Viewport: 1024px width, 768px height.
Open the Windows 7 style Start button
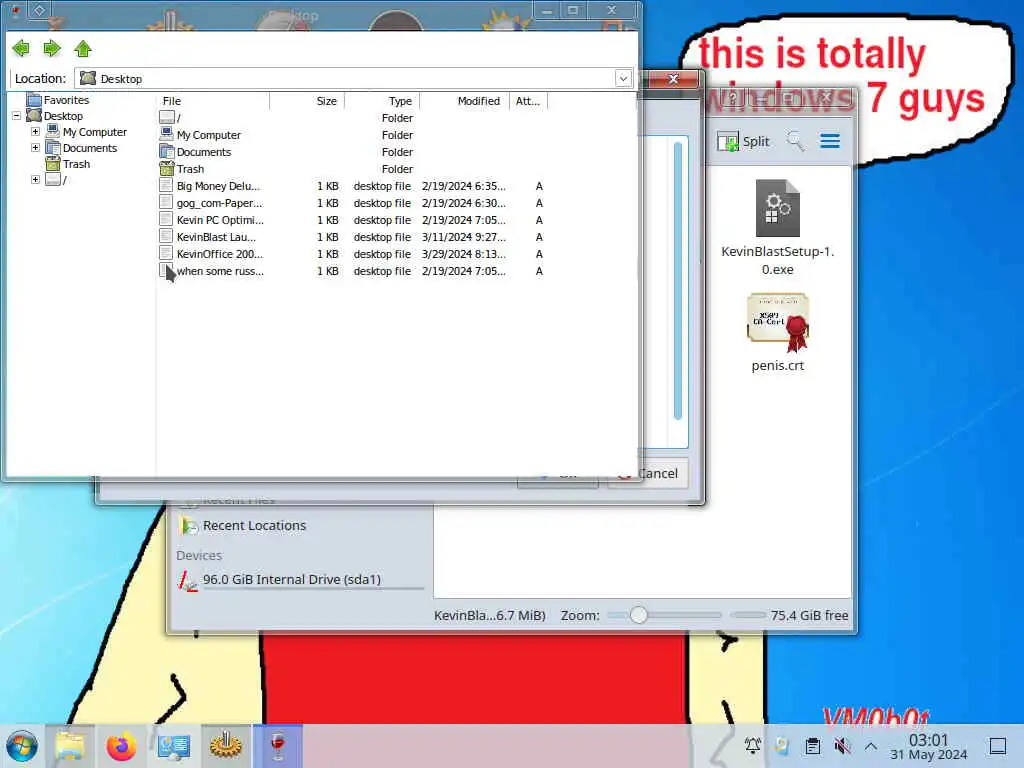[22, 746]
